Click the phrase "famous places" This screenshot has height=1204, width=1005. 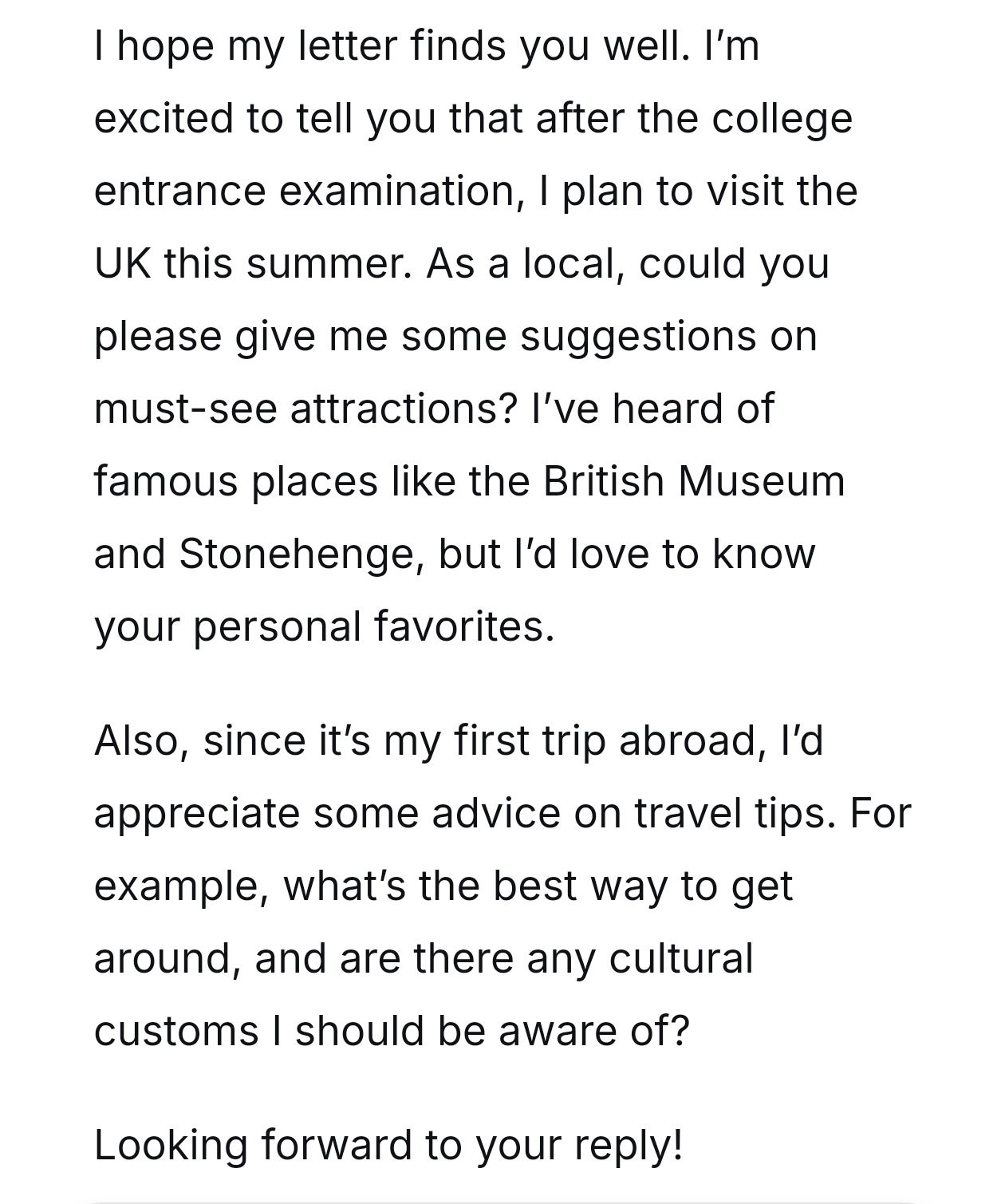(235, 481)
